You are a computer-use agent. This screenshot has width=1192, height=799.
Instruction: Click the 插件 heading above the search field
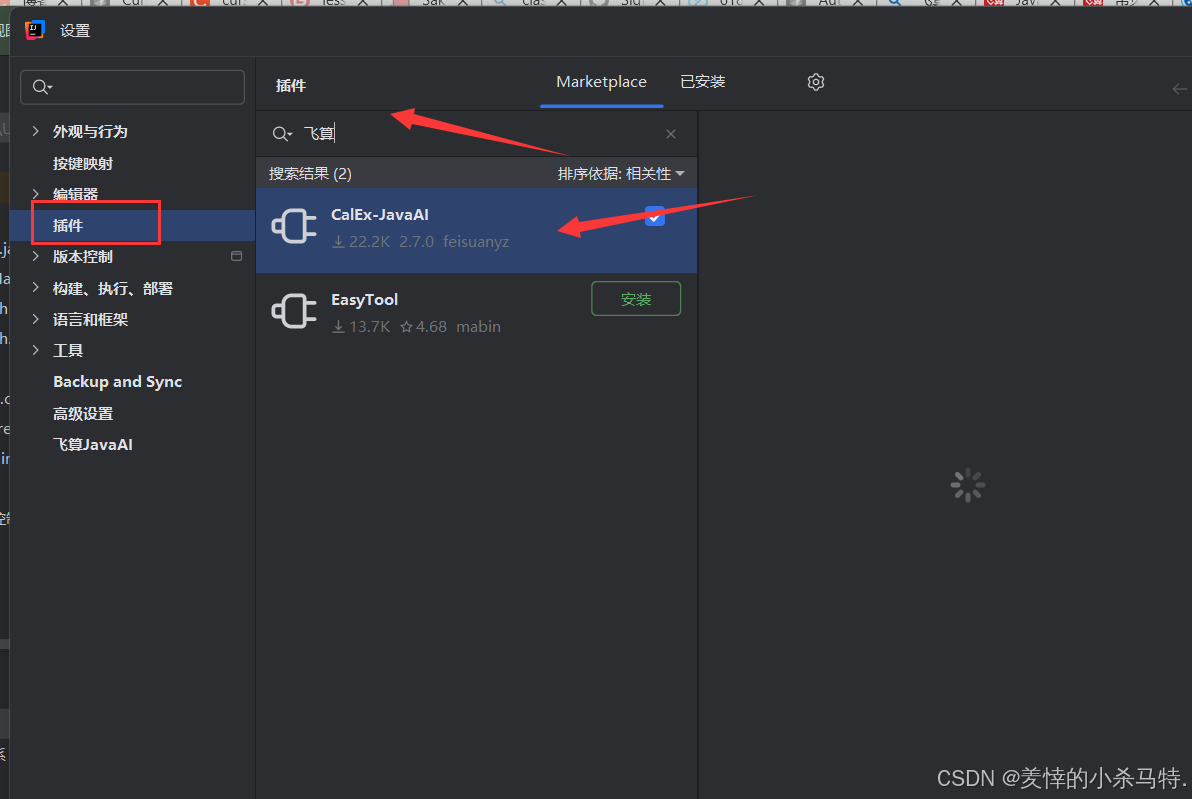[291, 85]
